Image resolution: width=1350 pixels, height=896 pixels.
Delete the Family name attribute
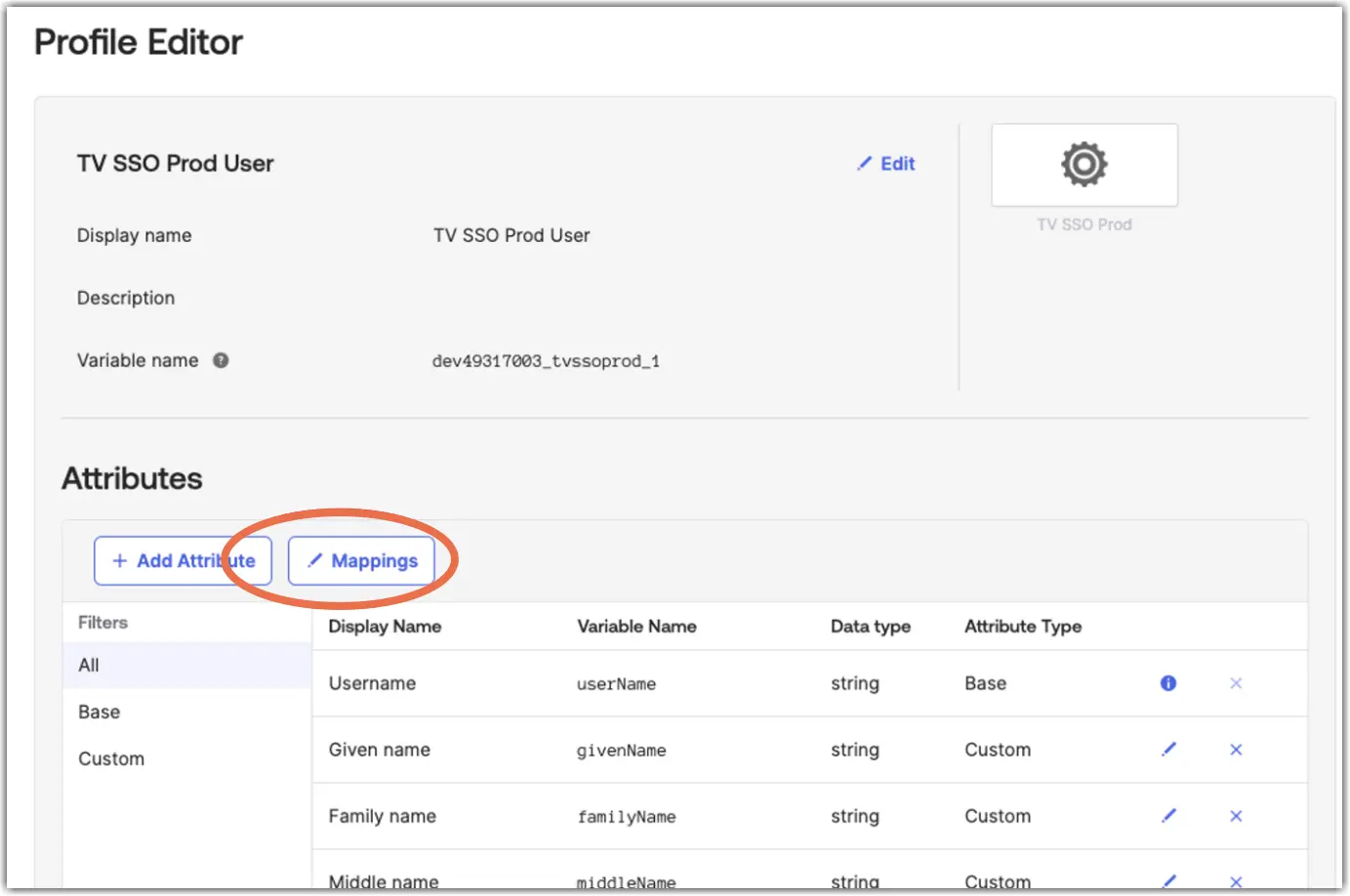tap(1236, 816)
